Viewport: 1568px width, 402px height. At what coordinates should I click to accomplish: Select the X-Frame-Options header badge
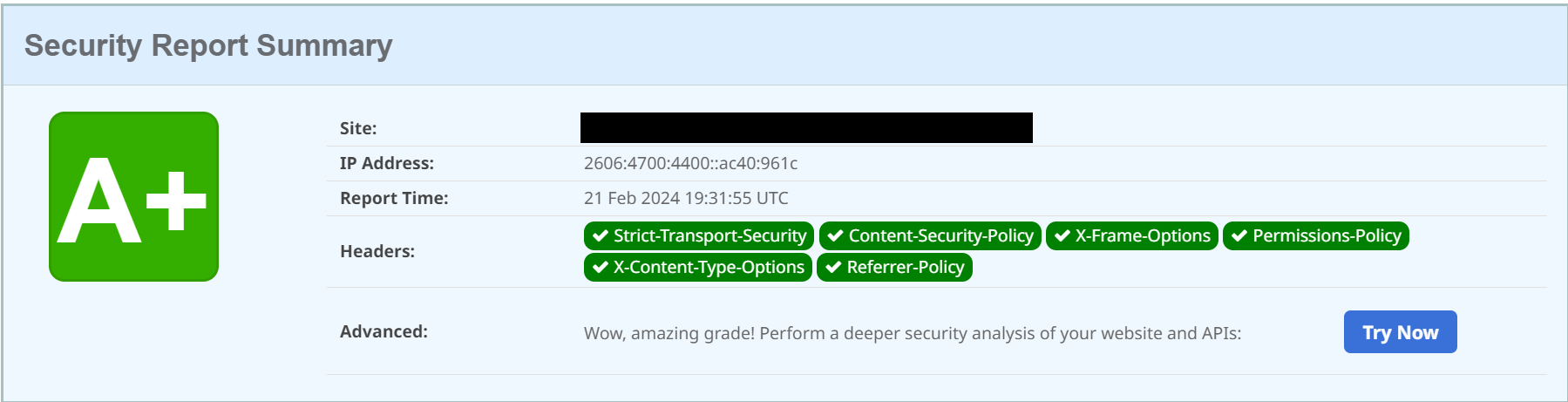[x=1131, y=235]
